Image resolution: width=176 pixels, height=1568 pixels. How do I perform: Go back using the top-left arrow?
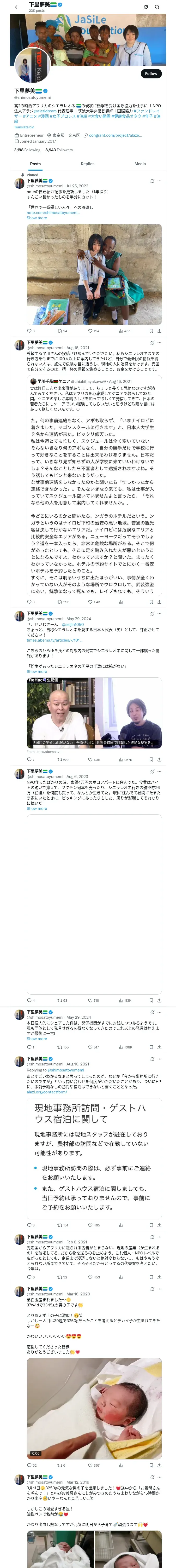[17, 7]
